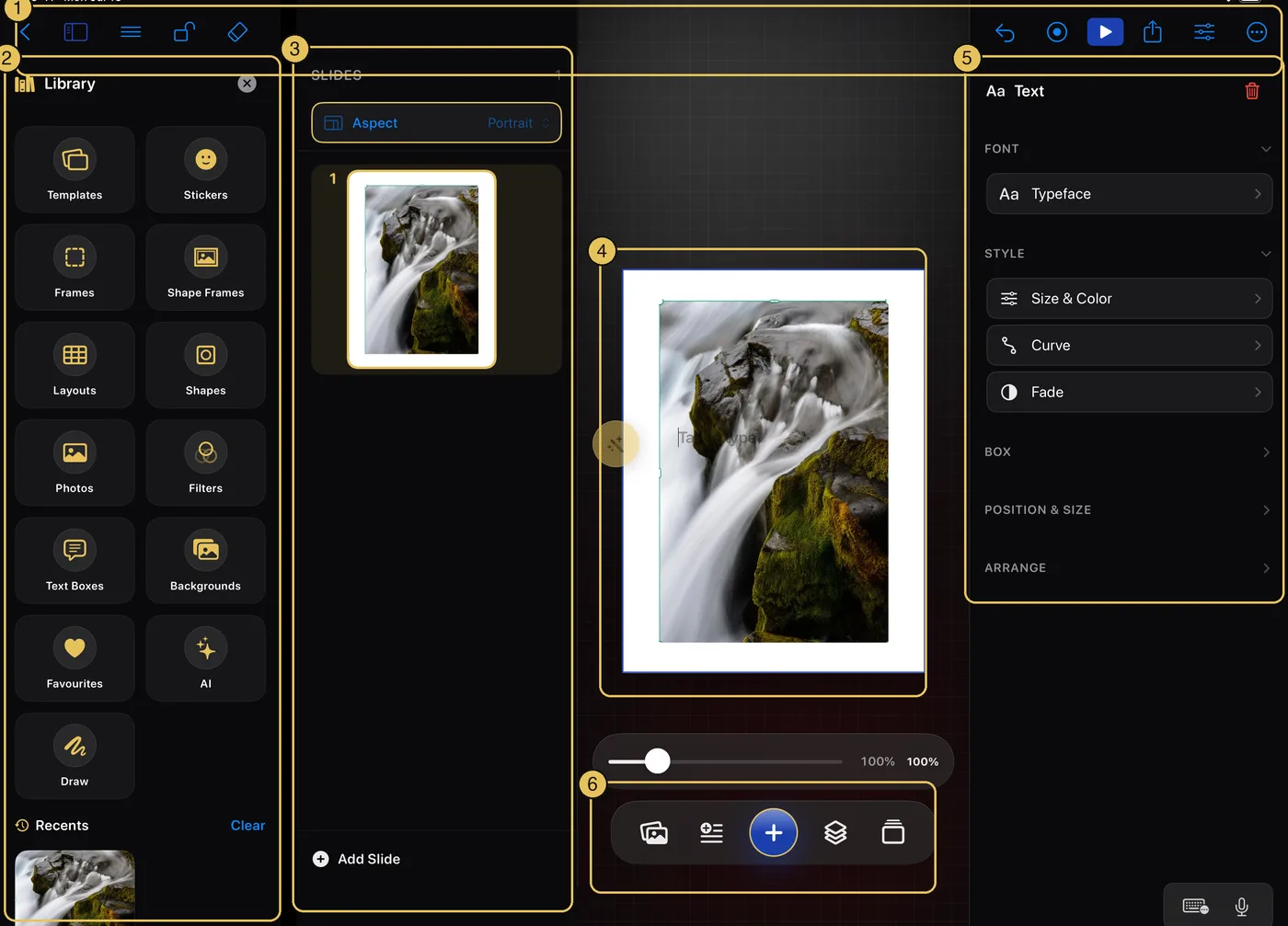Show the keyboard via keyboard icon
Viewport: 1288px width, 926px height.
point(1196,907)
